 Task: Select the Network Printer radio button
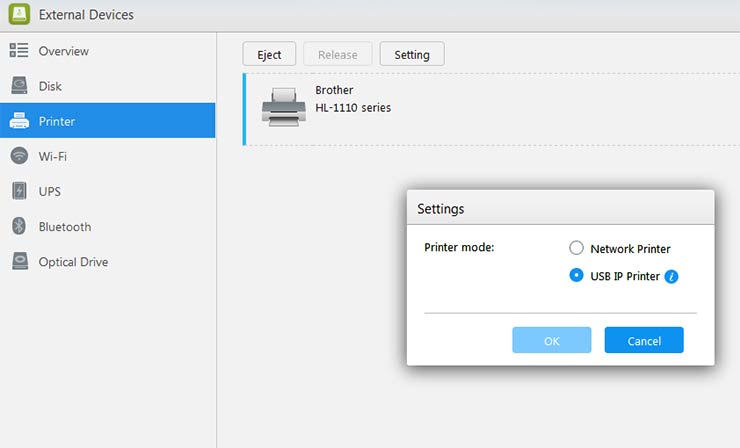point(576,249)
